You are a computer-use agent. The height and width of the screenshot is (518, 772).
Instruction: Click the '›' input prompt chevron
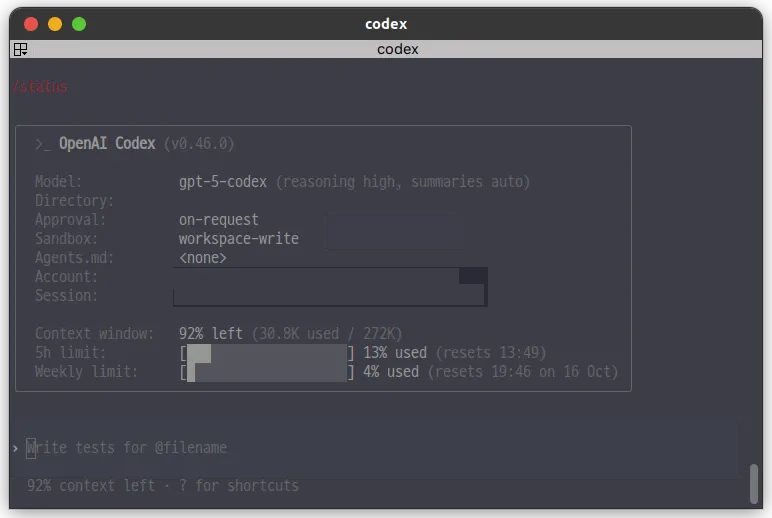[16, 448]
